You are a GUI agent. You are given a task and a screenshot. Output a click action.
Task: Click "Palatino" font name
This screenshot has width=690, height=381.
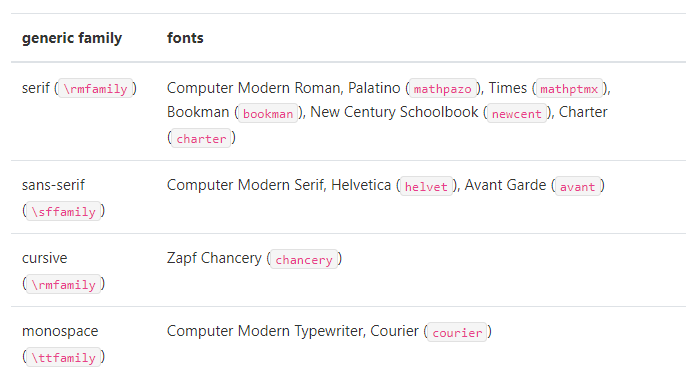[374, 88]
